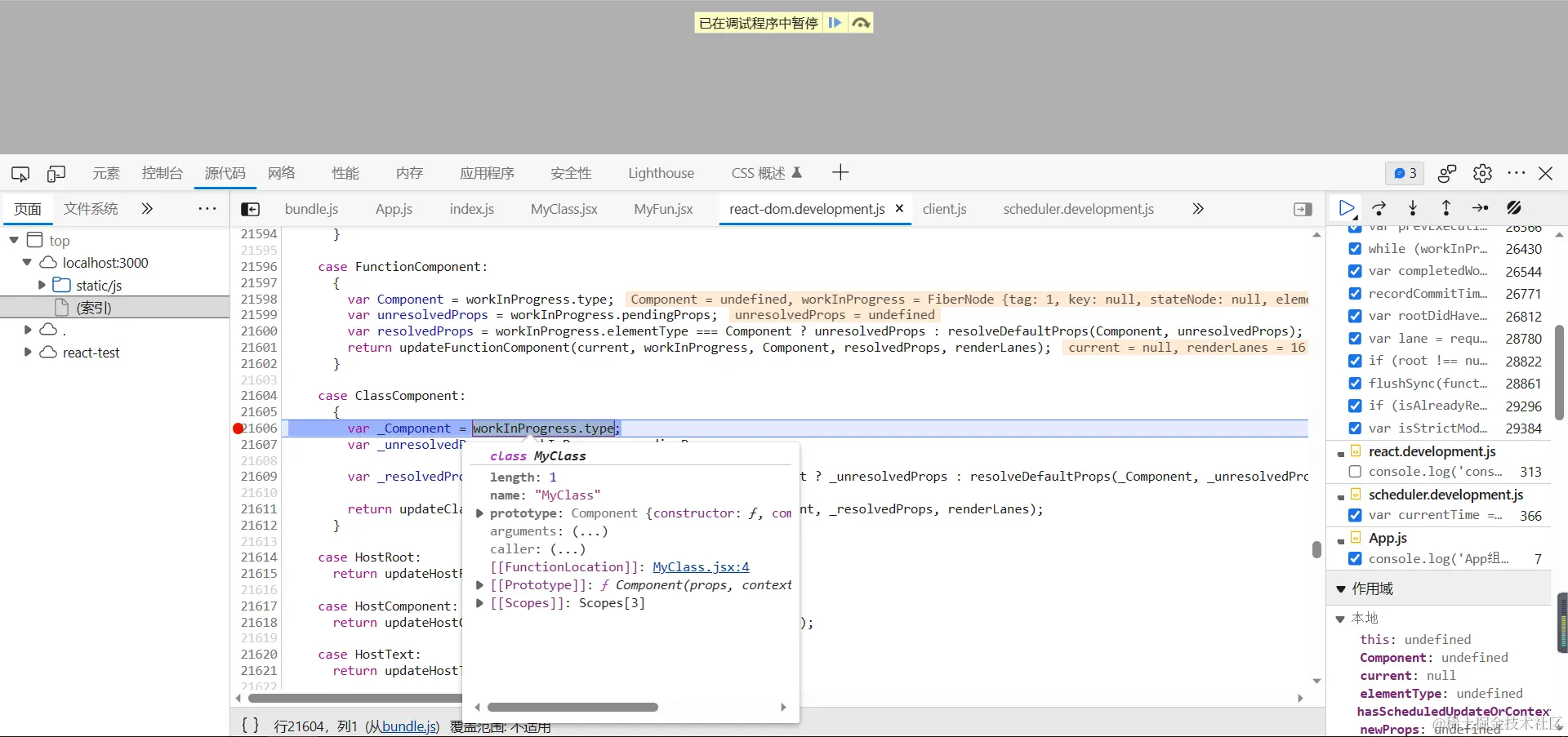Open the 应用程序 panel
The image size is (1568, 737).
coord(487,173)
